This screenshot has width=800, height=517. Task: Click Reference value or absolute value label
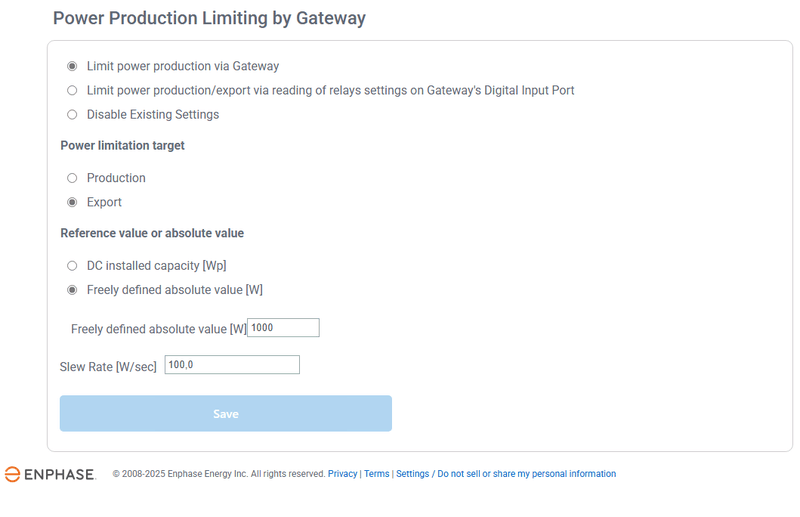(x=152, y=233)
